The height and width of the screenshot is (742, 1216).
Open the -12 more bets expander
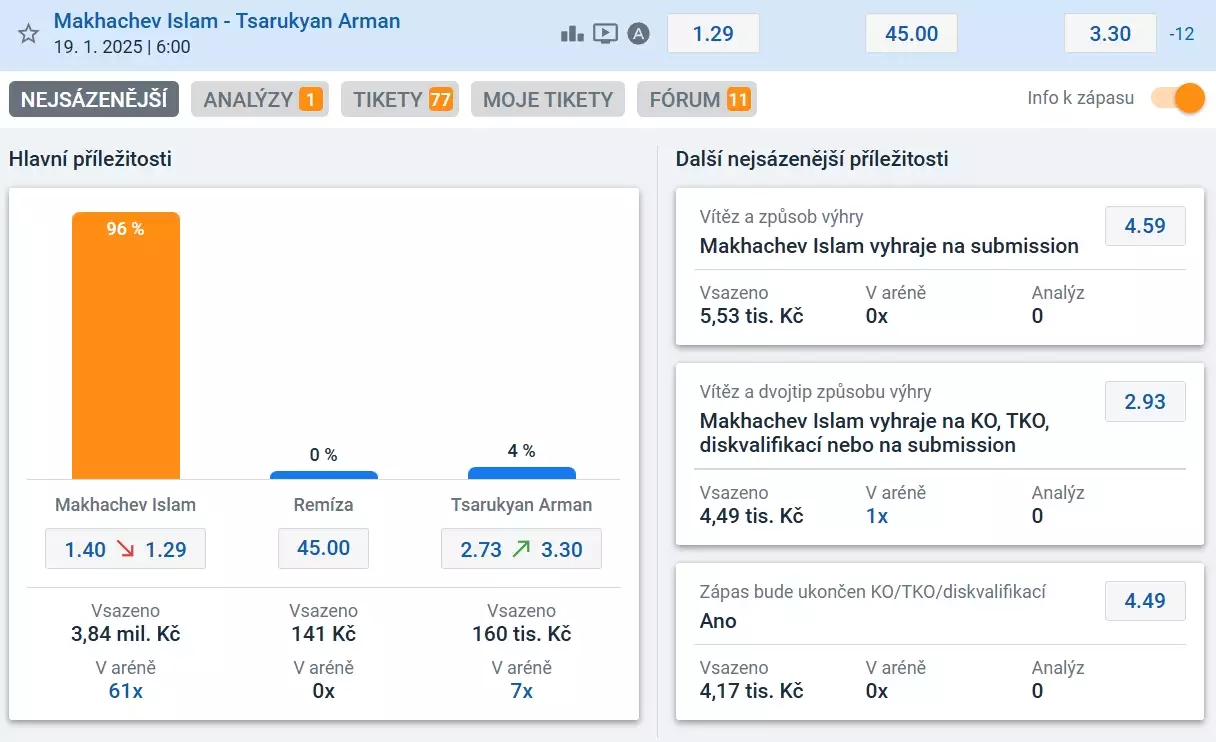point(1182,34)
